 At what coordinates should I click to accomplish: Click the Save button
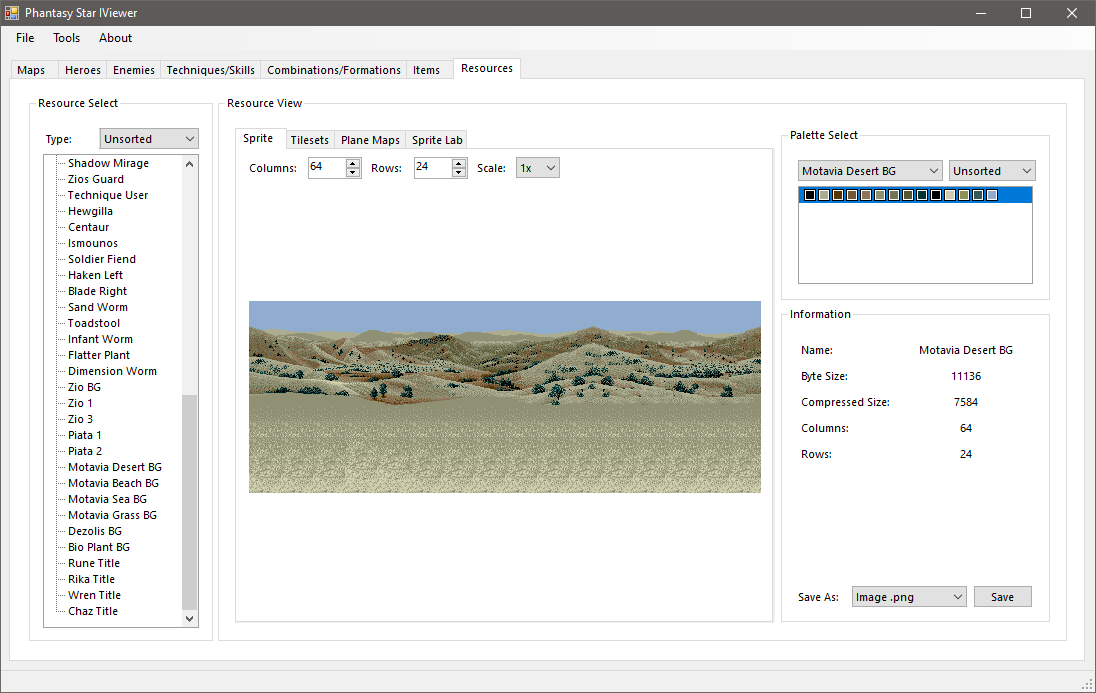pos(1002,596)
